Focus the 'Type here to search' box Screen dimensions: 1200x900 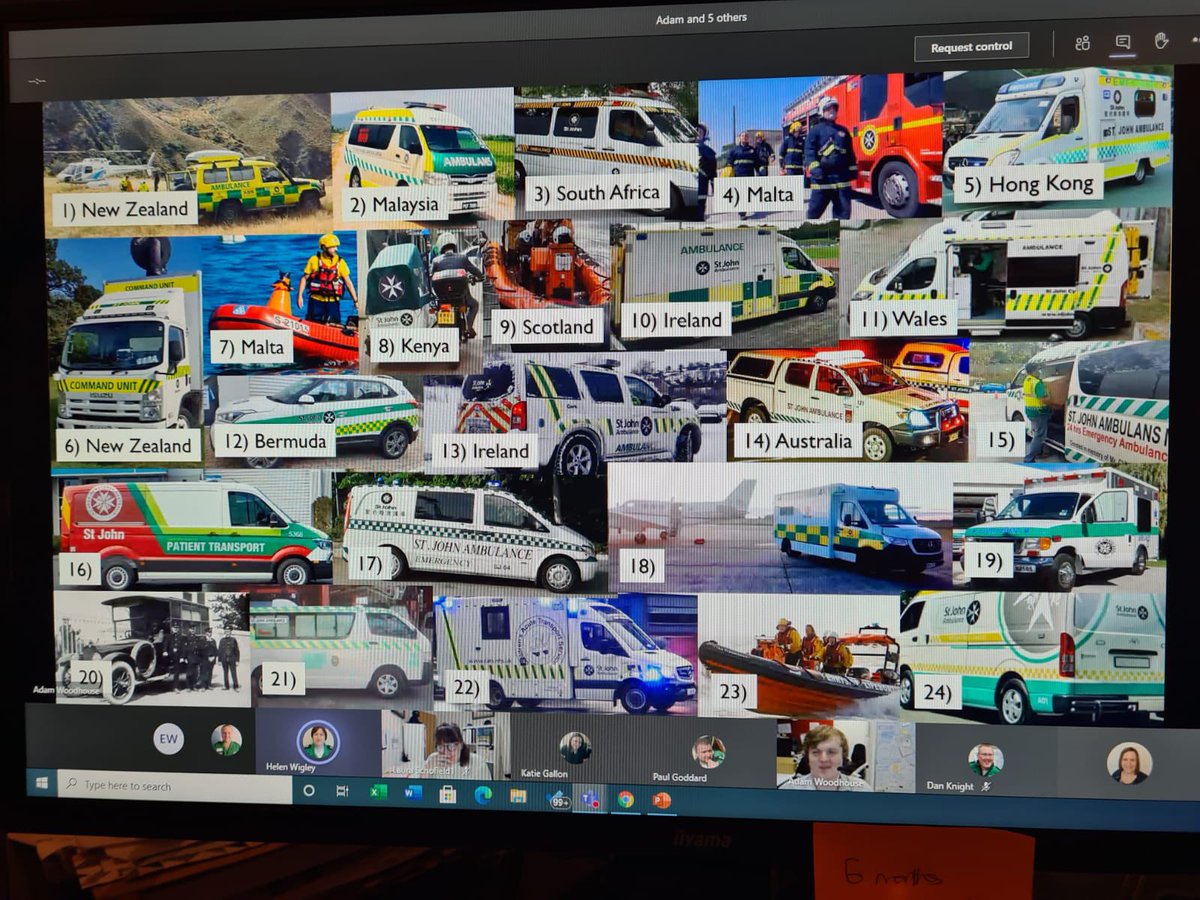coord(175,786)
